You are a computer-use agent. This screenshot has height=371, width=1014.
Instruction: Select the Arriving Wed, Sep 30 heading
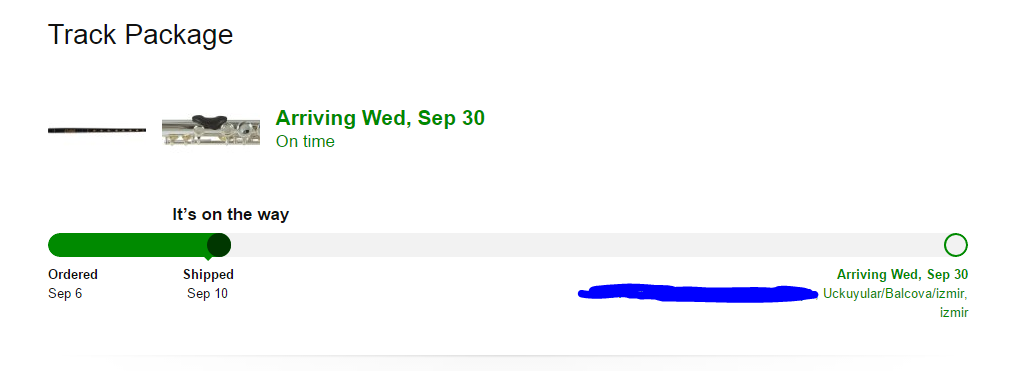pos(380,118)
